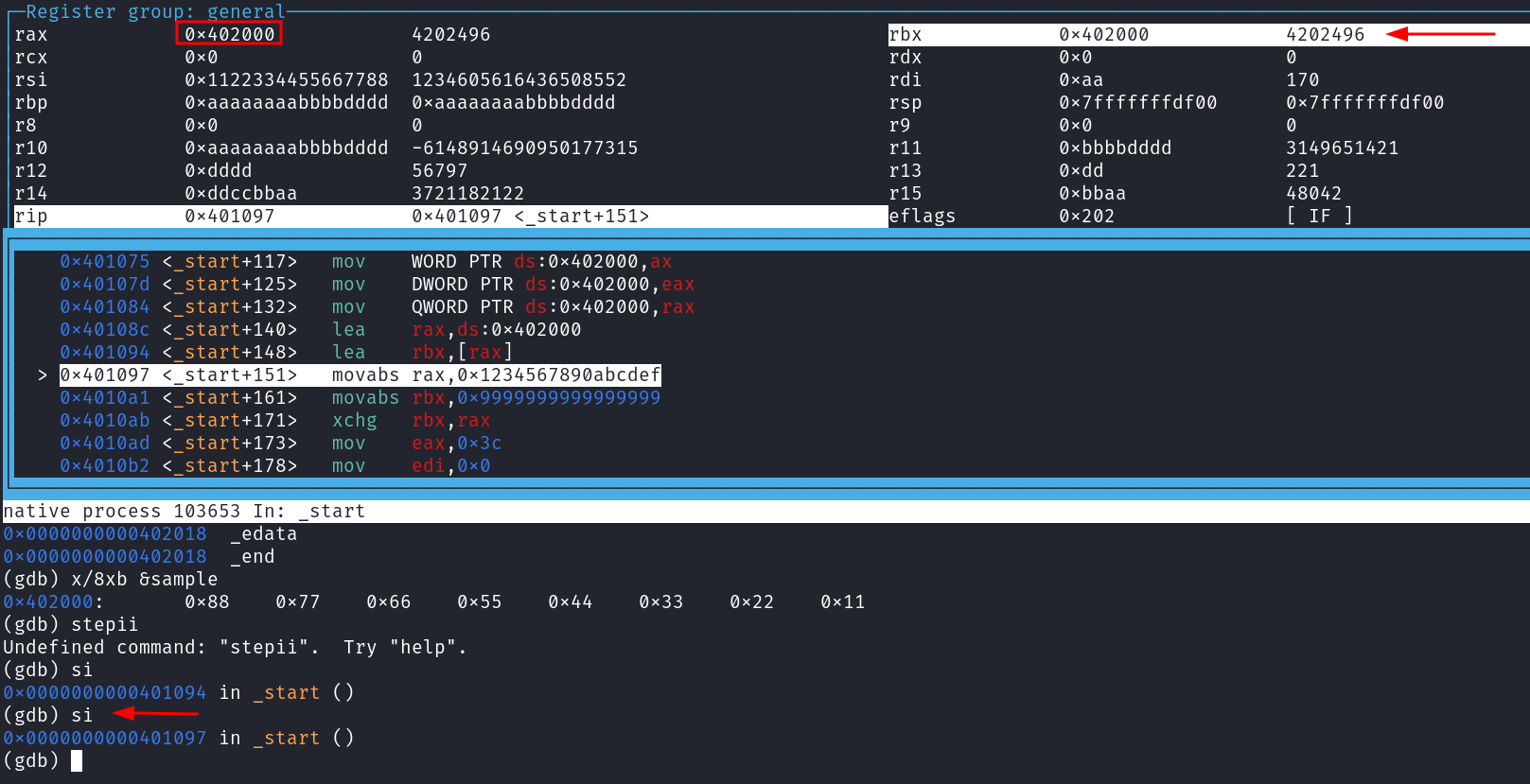This screenshot has height=784, width=1530.
Task: Click the blinking cursor at the gdb prompt
Action: click(x=77, y=761)
